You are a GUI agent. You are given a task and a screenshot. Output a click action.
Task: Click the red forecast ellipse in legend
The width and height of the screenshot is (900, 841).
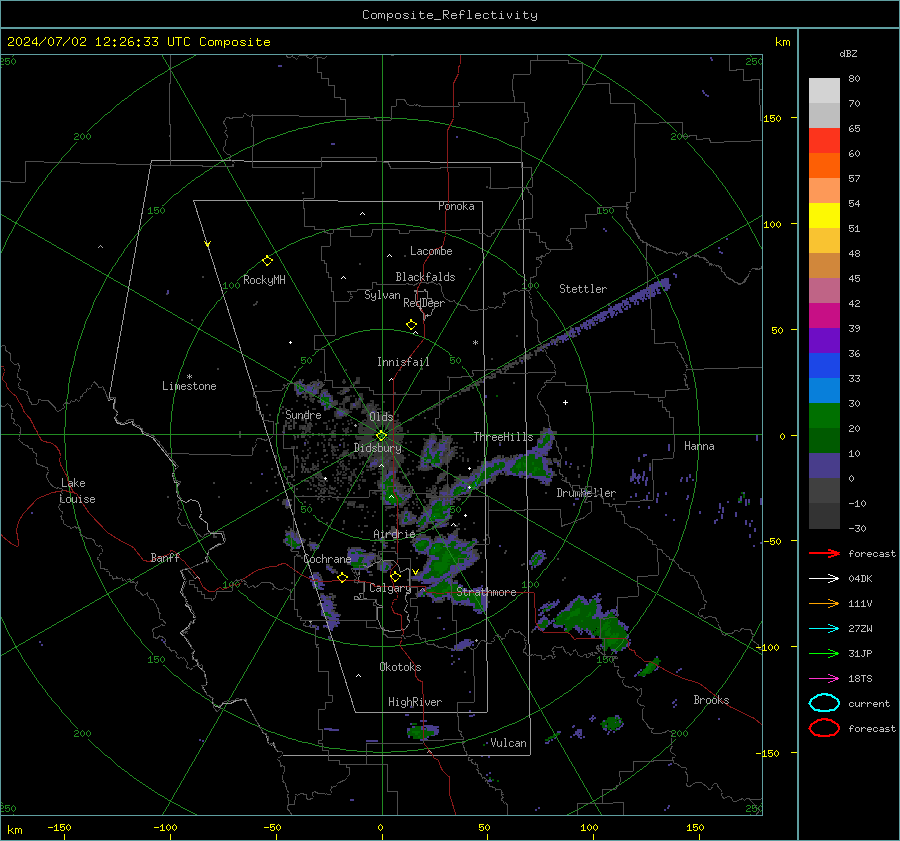click(x=824, y=728)
